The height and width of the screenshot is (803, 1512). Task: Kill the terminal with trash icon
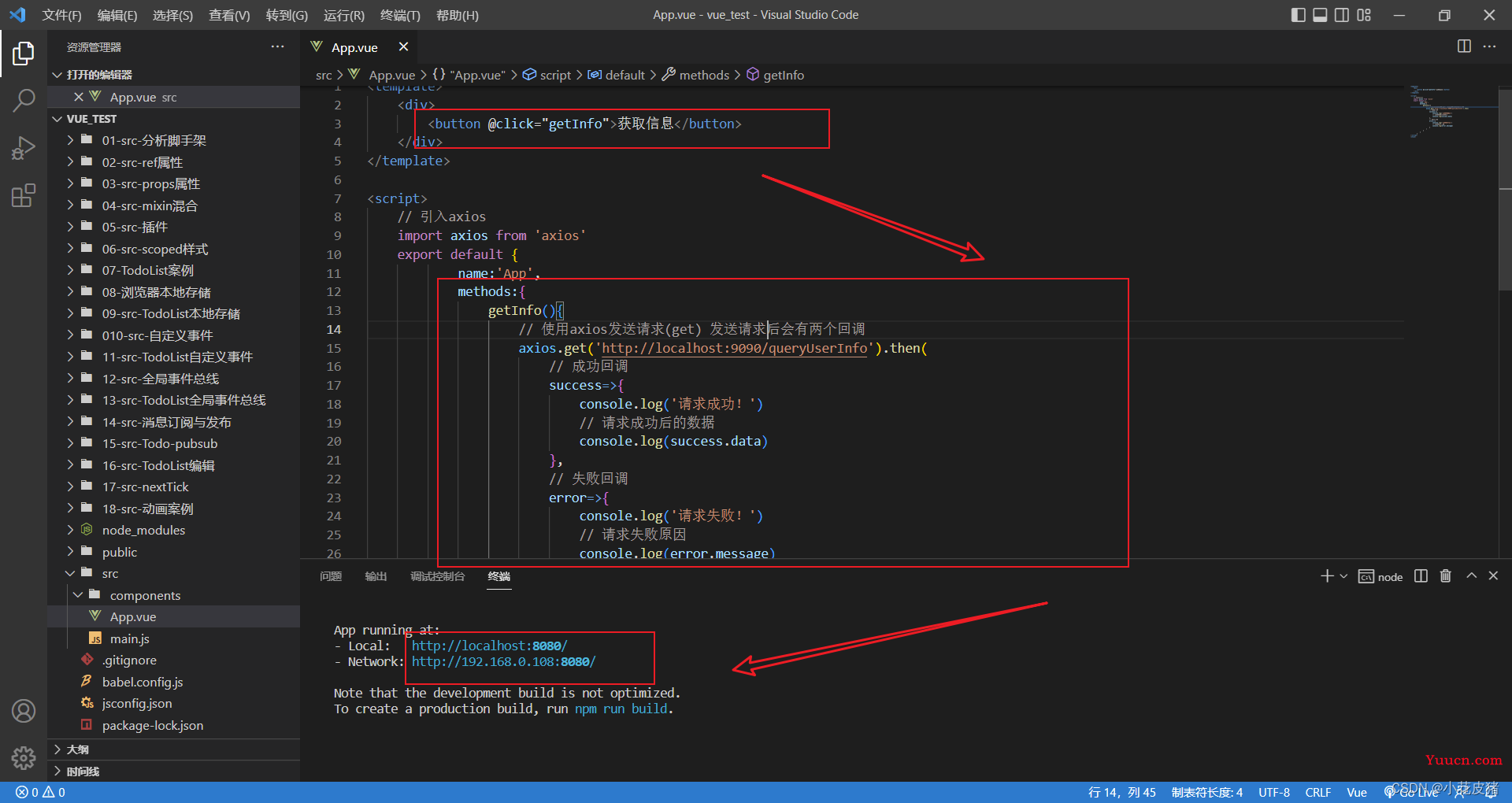(x=1445, y=576)
